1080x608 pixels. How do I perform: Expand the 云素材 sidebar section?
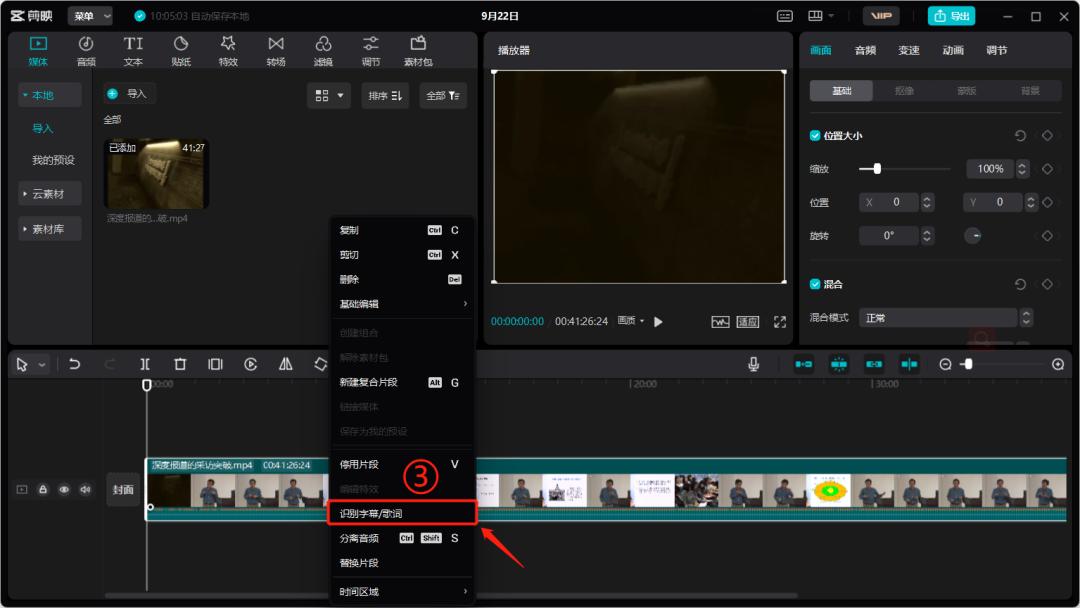click(x=49, y=193)
